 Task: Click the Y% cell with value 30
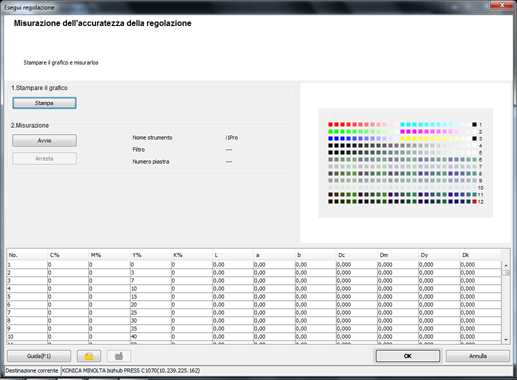[151, 321]
